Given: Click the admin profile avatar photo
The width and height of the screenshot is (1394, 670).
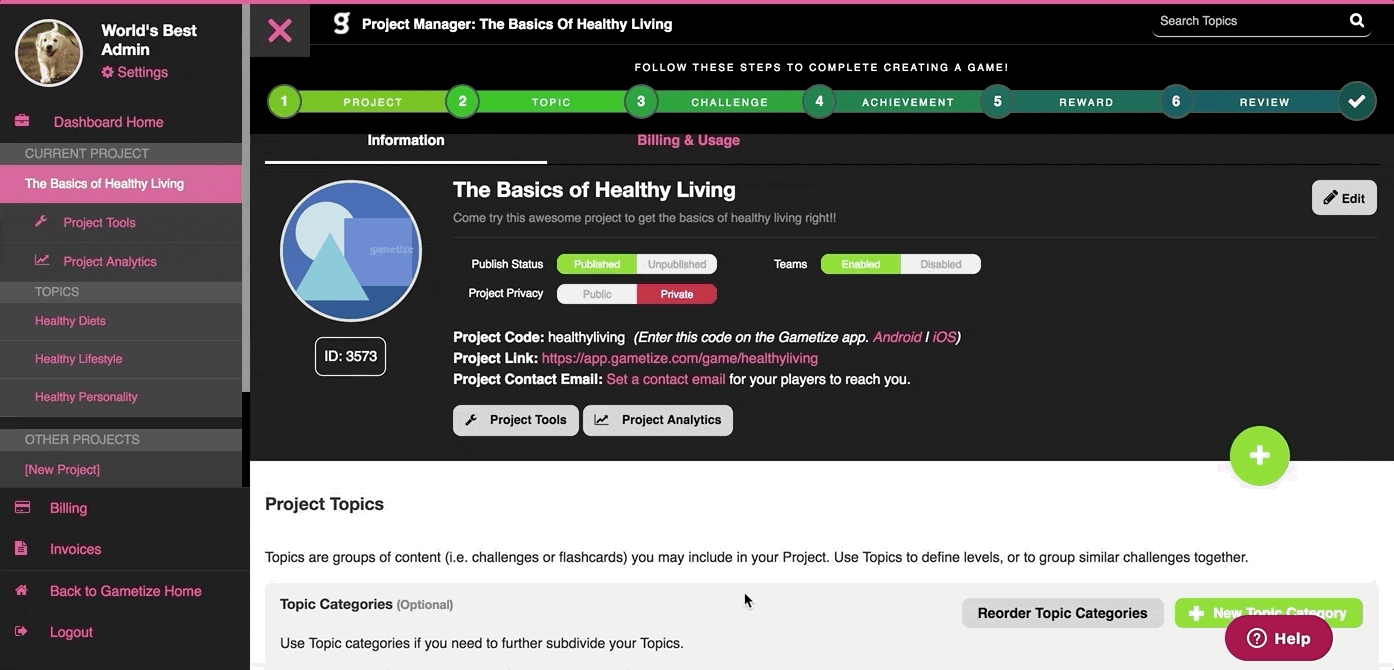Looking at the screenshot, I should [49, 53].
